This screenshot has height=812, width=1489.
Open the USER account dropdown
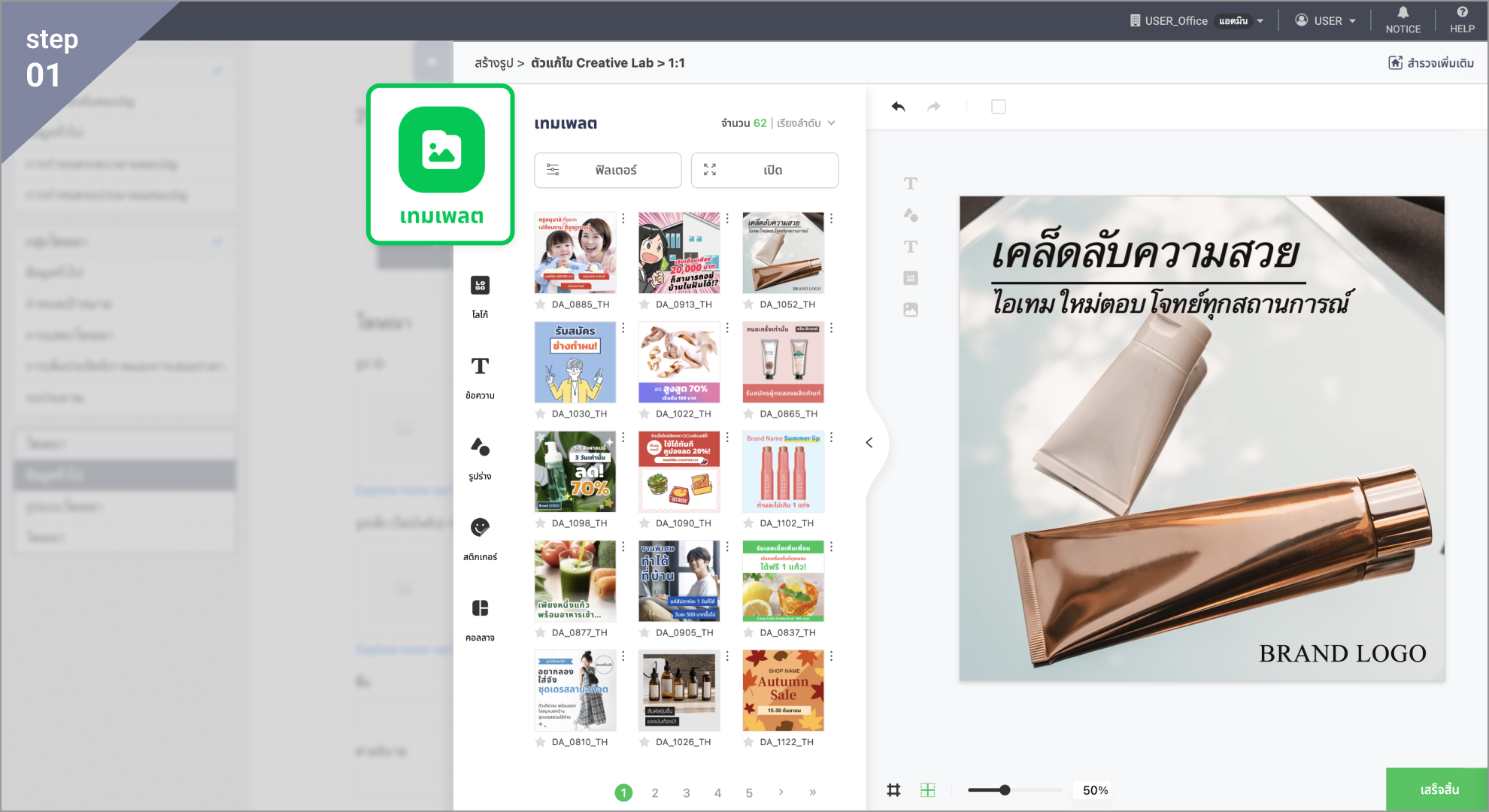1327,21
